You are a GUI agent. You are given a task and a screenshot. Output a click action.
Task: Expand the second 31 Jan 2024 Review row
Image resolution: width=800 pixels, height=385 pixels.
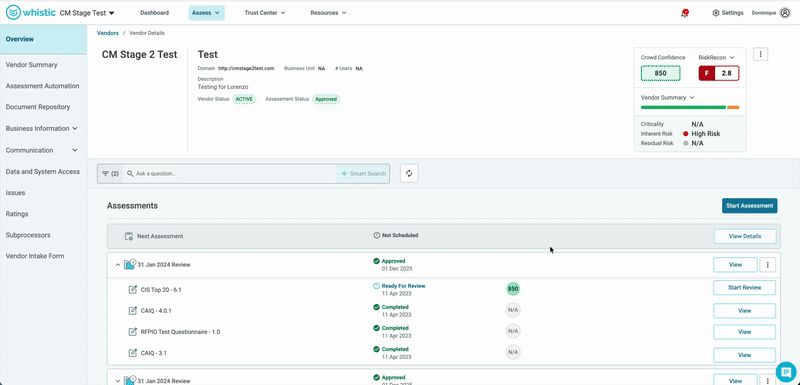[x=117, y=380]
